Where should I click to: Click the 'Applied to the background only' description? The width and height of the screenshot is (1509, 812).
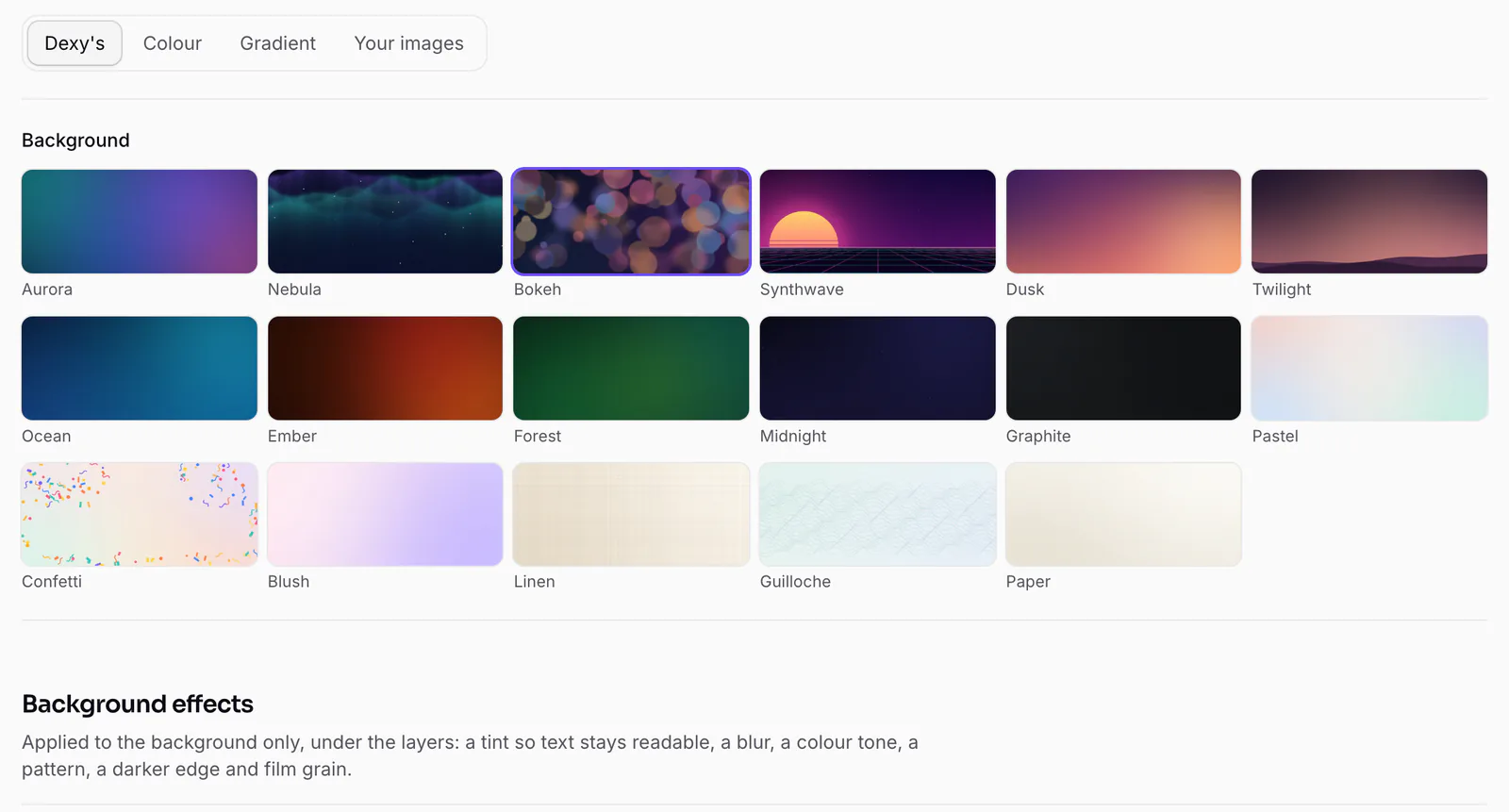click(470, 755)
